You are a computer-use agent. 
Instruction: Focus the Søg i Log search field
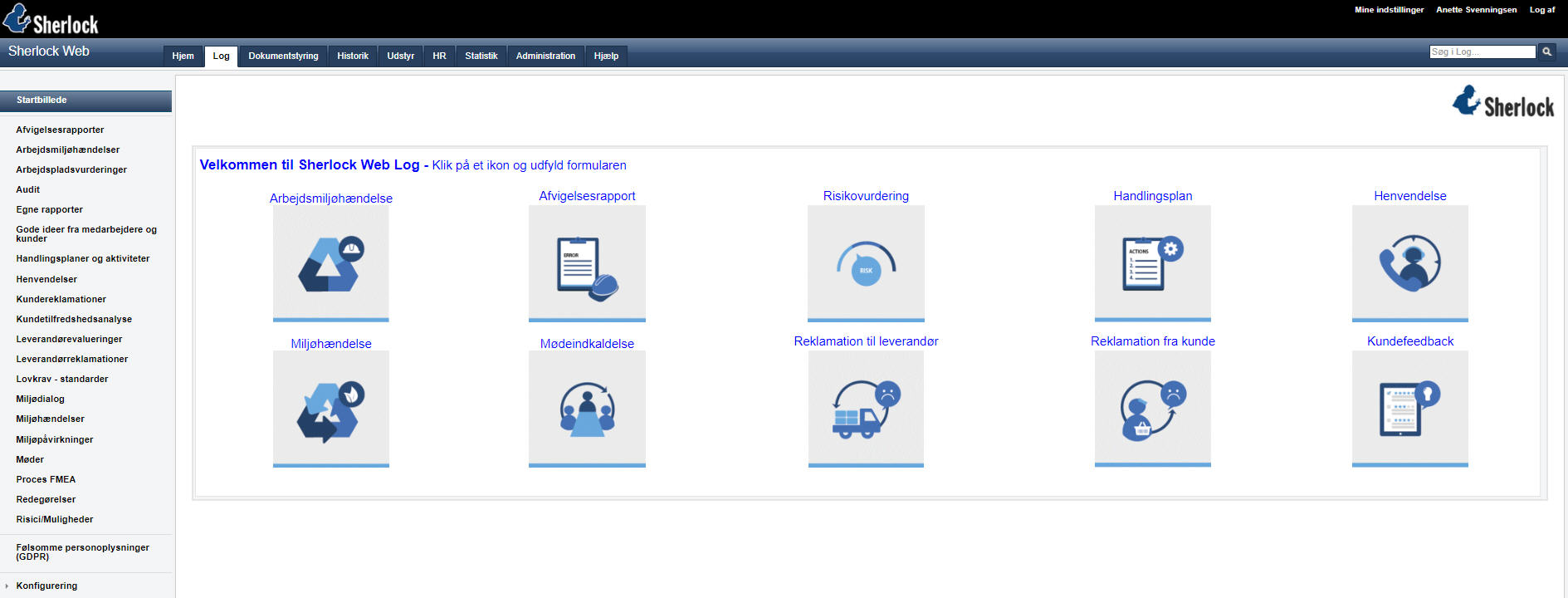pos(1483,51)
